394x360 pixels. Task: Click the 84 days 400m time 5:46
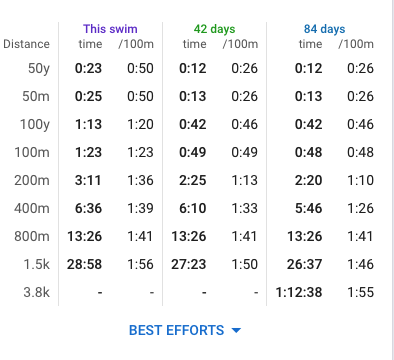pyautogui.click(x=308, y=208)
